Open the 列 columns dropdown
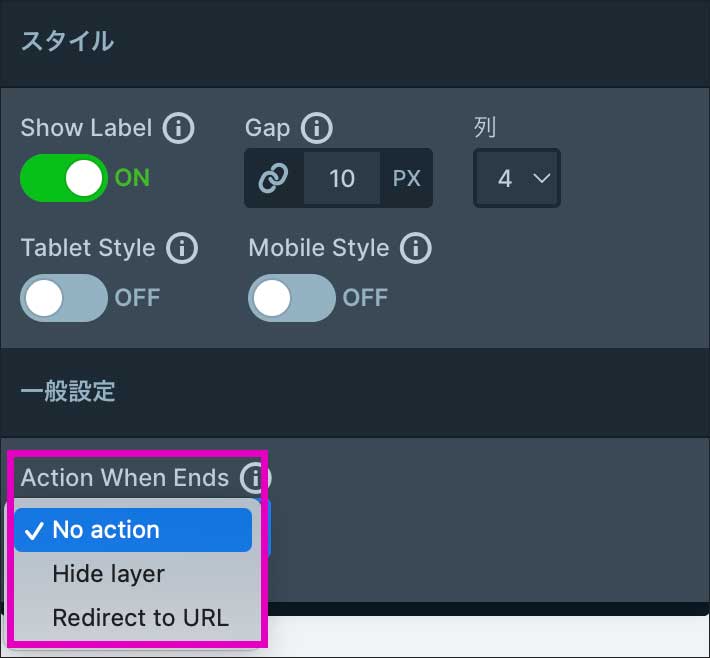The width and height of the screenshot is (710, 658). (x=516, y=178)
